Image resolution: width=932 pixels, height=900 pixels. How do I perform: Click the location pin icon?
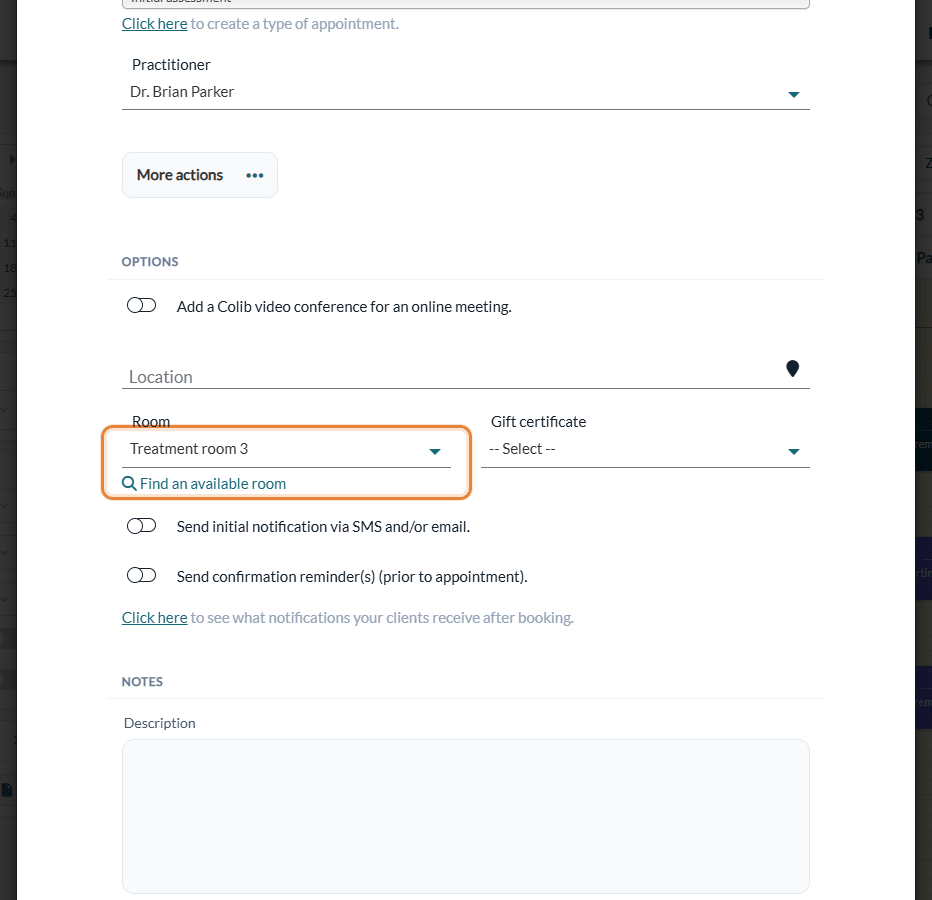792,369
